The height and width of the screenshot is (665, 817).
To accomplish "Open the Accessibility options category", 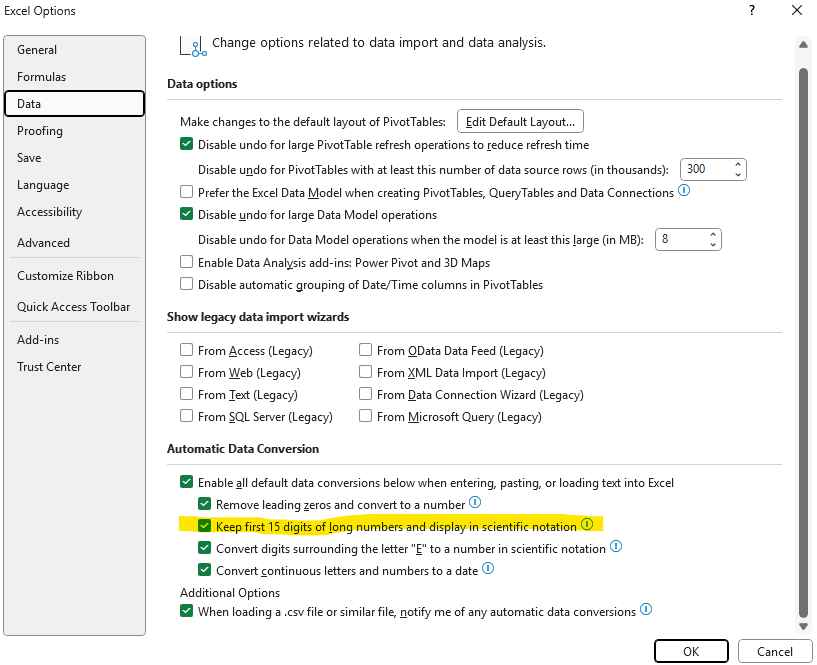I will (74, 212).
